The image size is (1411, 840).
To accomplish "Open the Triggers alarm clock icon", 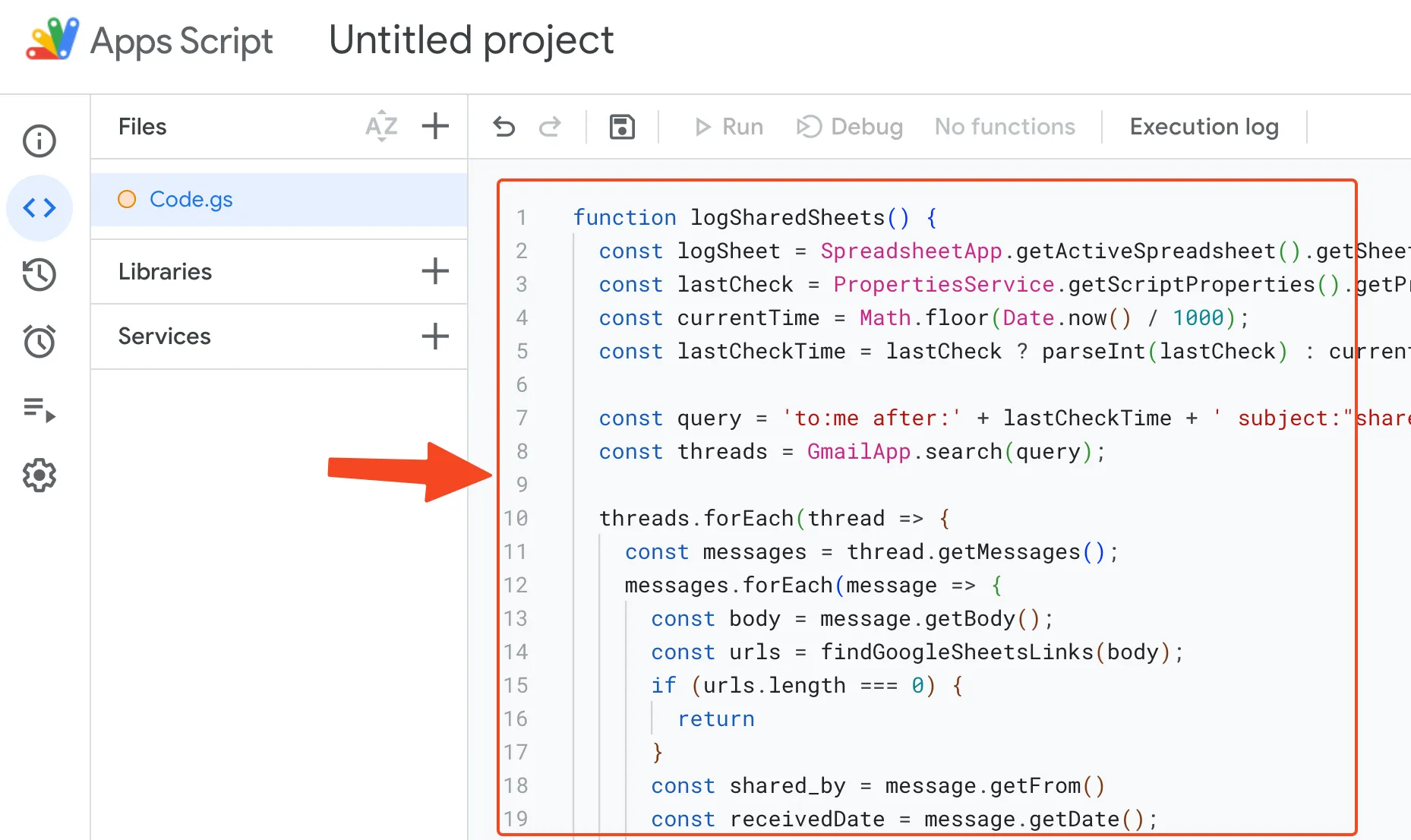I will click(39, 341).
